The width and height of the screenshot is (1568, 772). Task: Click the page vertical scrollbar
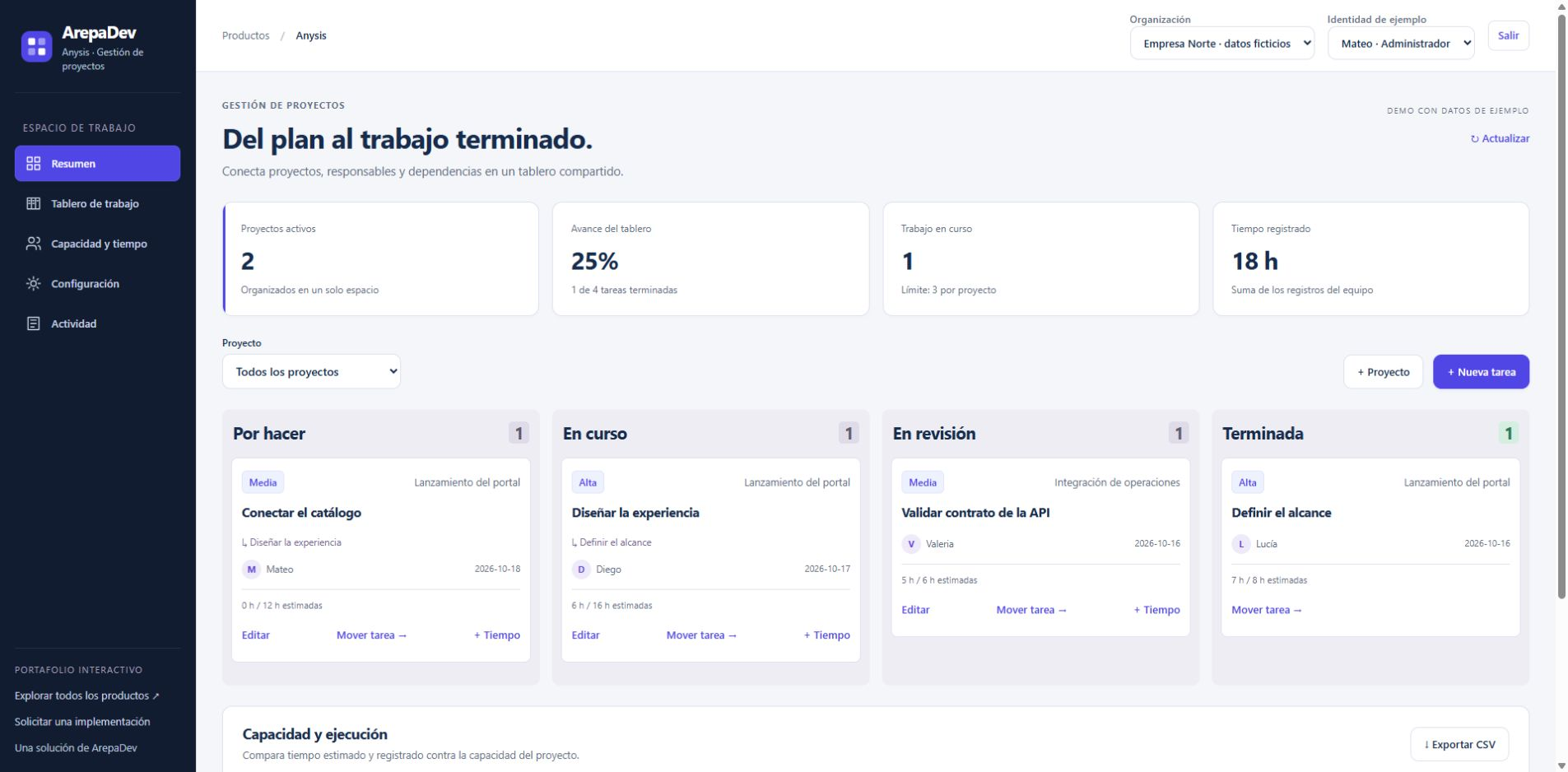click(x=1561, y=305)
